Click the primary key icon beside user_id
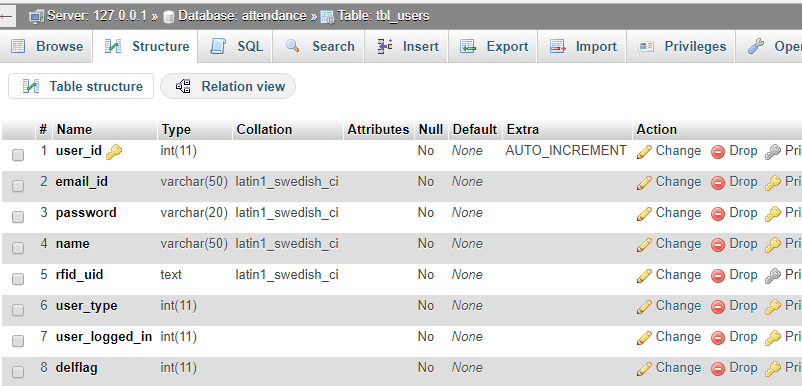The height and width of the screenshot is (386, 802). 114,151
